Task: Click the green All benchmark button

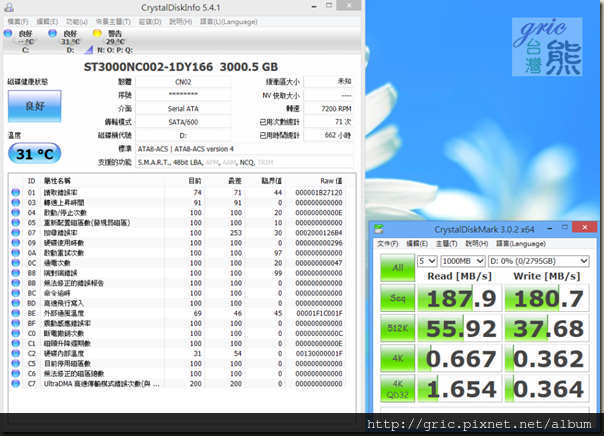Action: click(x=398, y=268)
